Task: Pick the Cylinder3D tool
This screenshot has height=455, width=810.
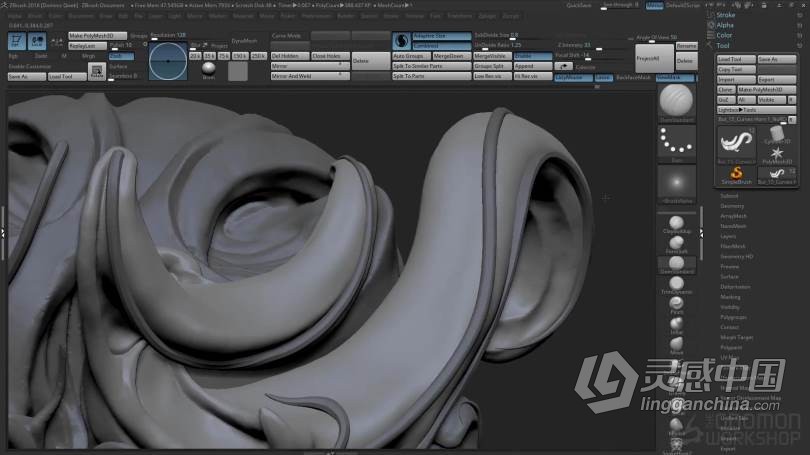Action: click(x=776, y=133)
